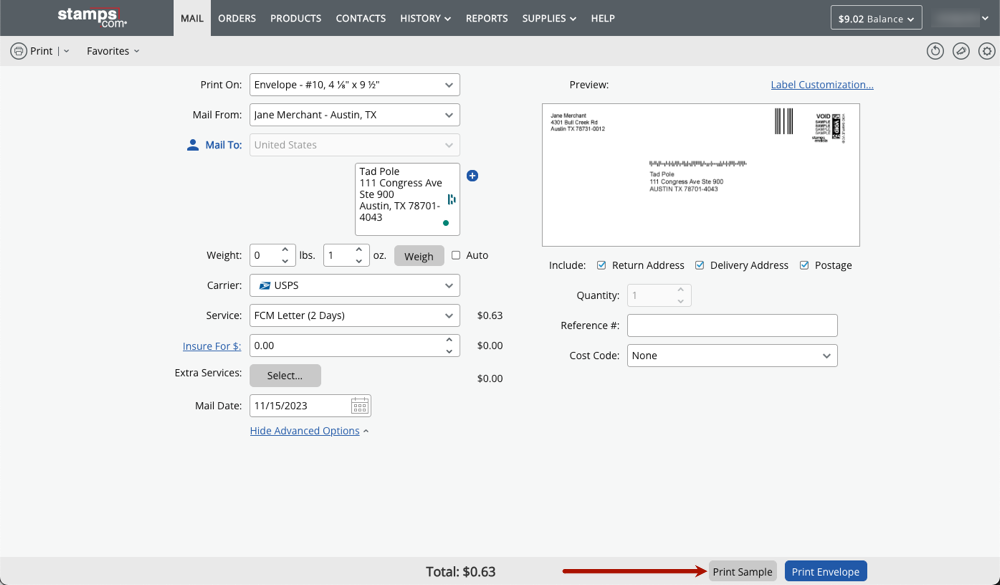The width and height of the screenshot is (1000, 585).
Task: Click the stamps.com logo
Action: pyautogui.click(x=92, y=17)
